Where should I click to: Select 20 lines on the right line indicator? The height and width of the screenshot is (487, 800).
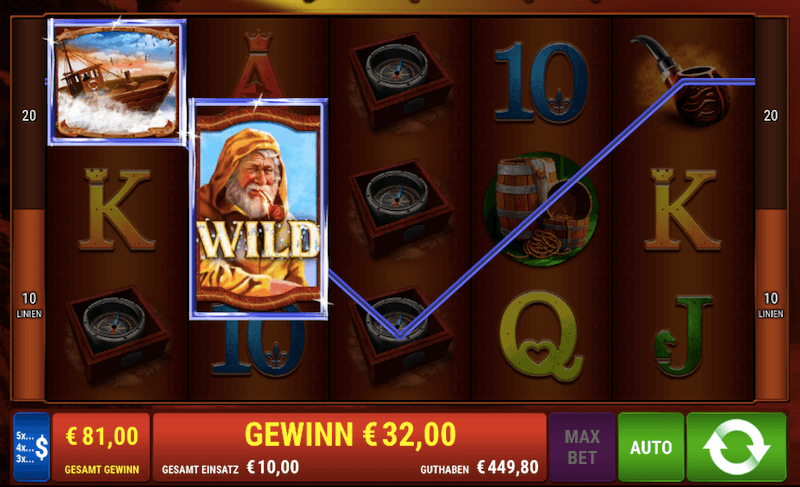[x=770, y=116]
